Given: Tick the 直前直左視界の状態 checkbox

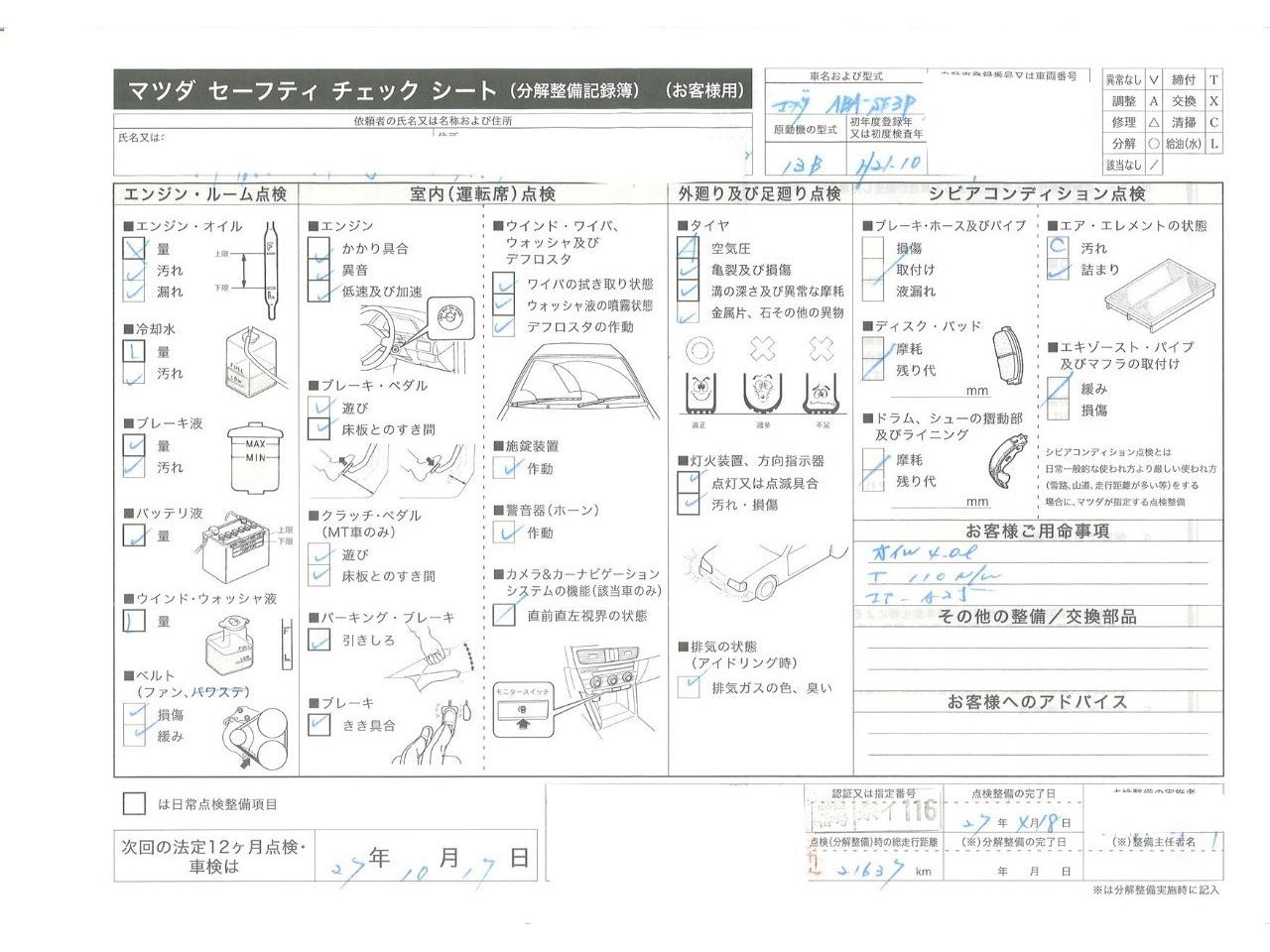Looking at the screenshot, I should [x=504, y=615].
